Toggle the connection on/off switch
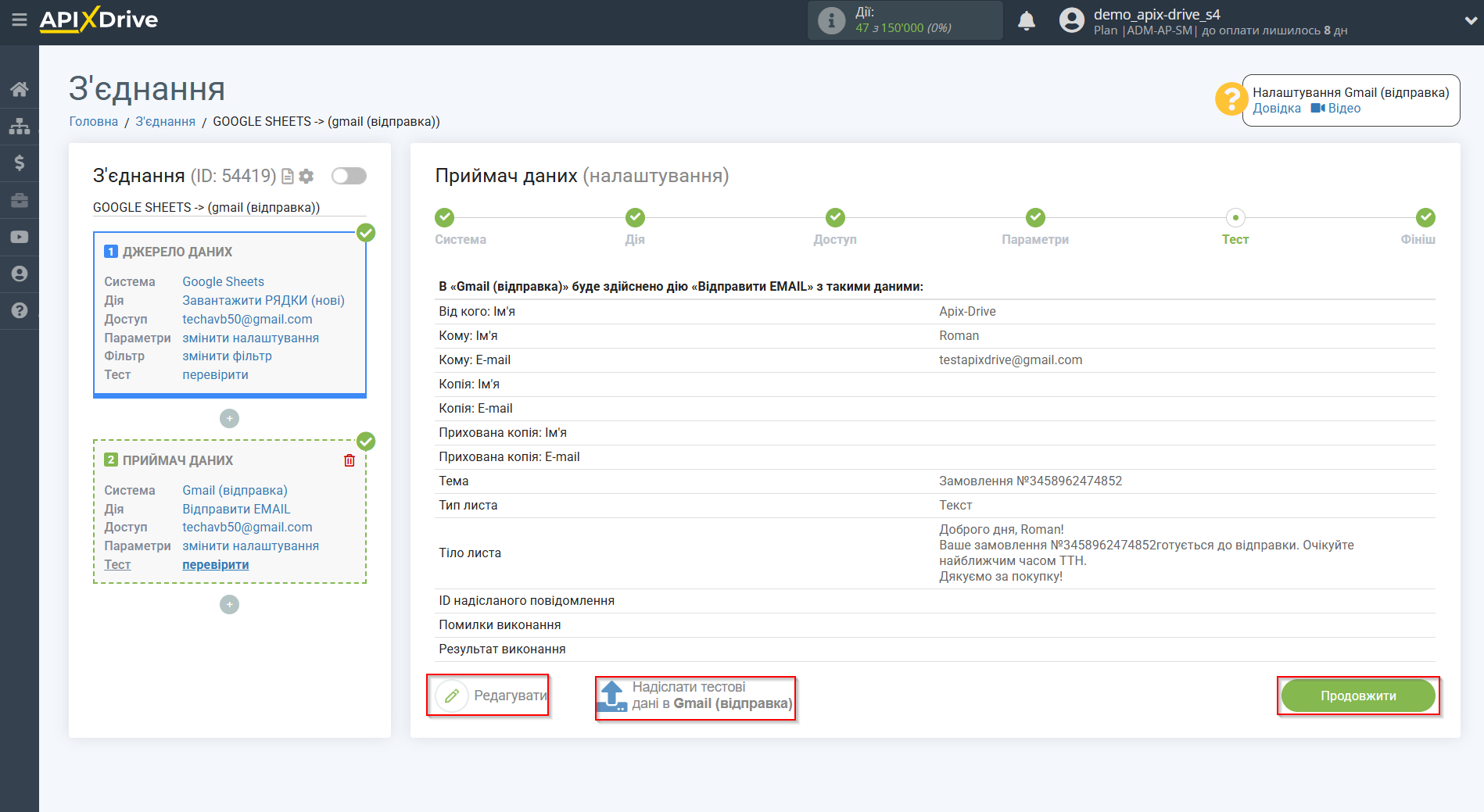The width and height of the screenshot is (1484, 812). click(x=349, y=176)
